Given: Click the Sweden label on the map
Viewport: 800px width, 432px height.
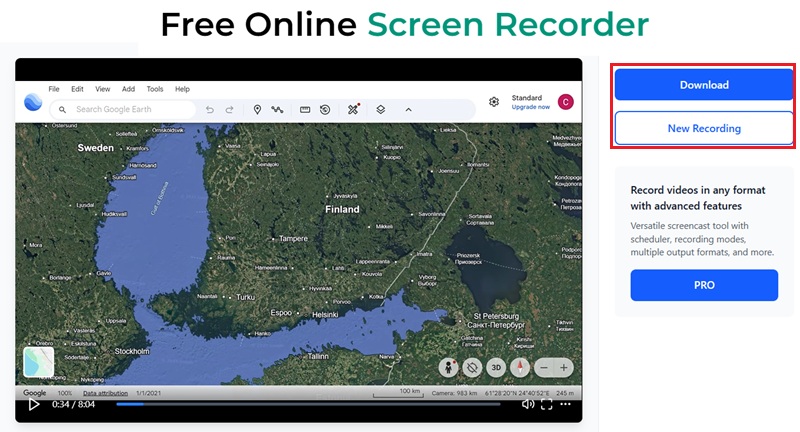Looking at the screenshot, I should (95, 148).
